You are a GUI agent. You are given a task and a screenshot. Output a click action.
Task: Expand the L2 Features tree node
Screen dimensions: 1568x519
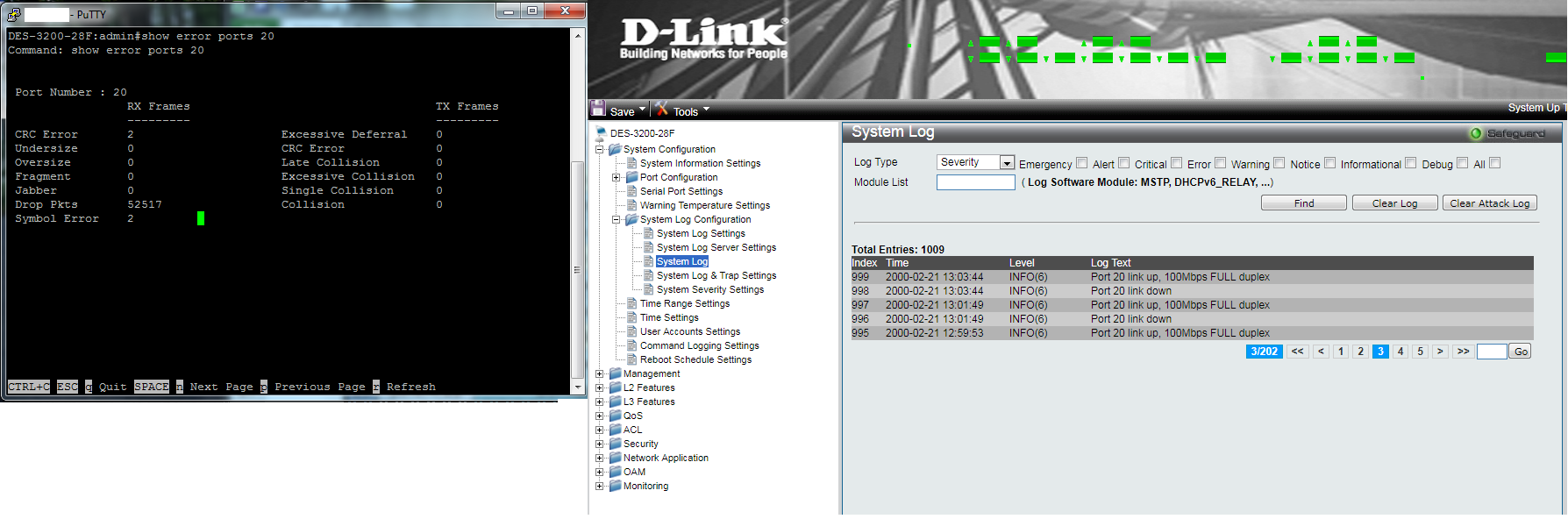point(600,387)
